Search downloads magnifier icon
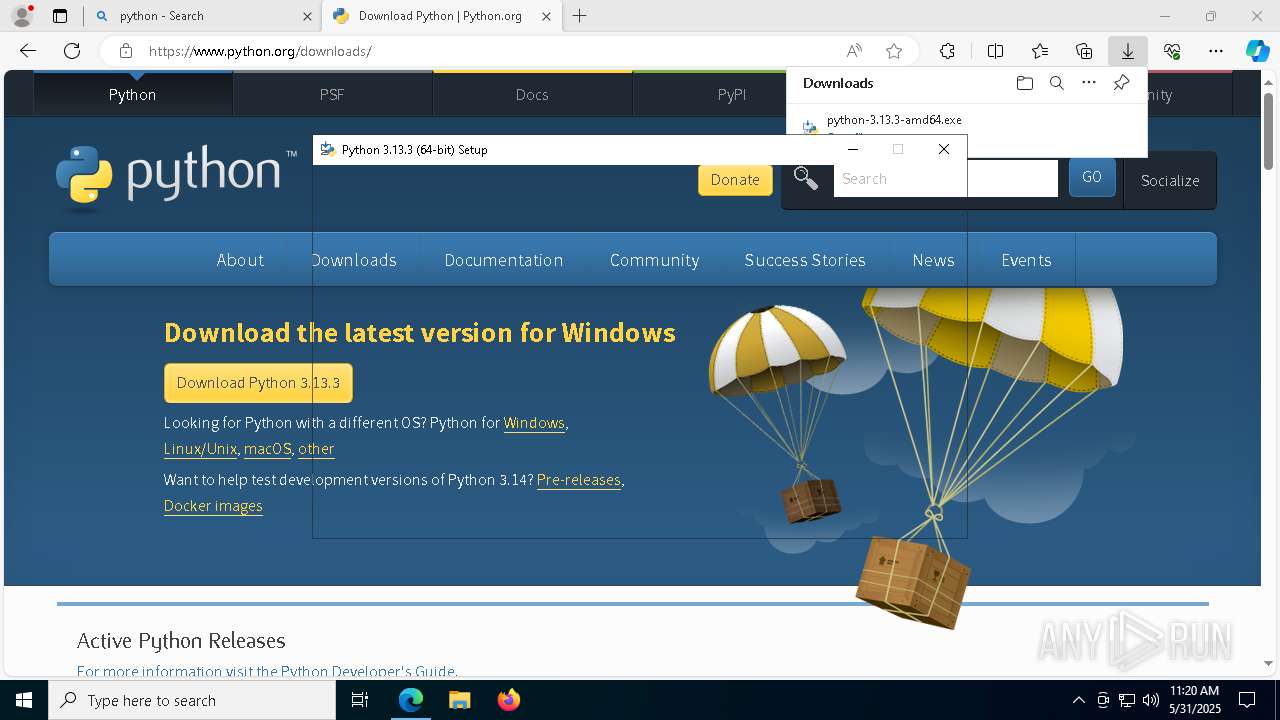Screen dimensions: 1280x720 pyautogui.click(x=1057, y=83)
